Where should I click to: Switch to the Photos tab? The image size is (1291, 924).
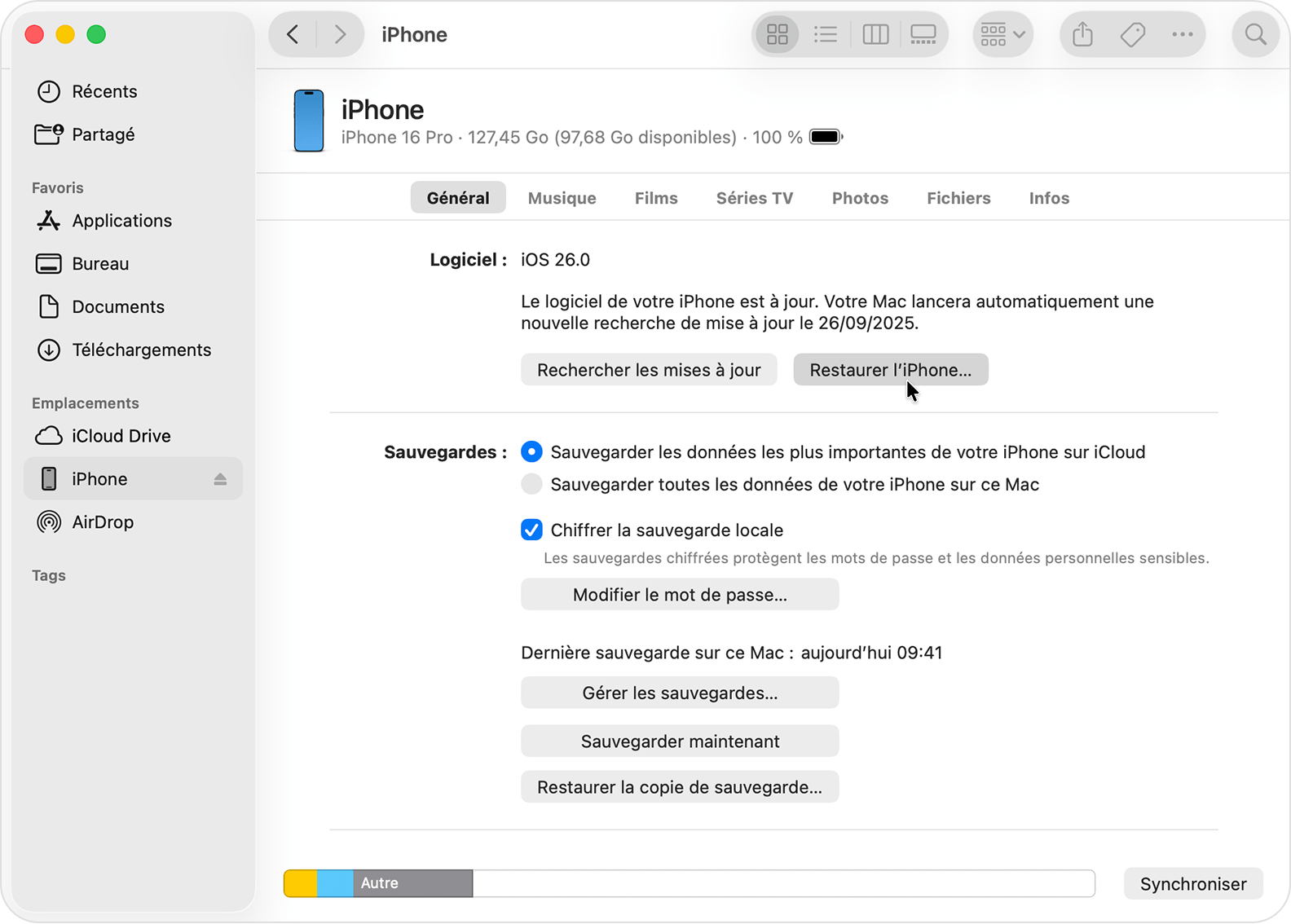click(x=860, y=198)
